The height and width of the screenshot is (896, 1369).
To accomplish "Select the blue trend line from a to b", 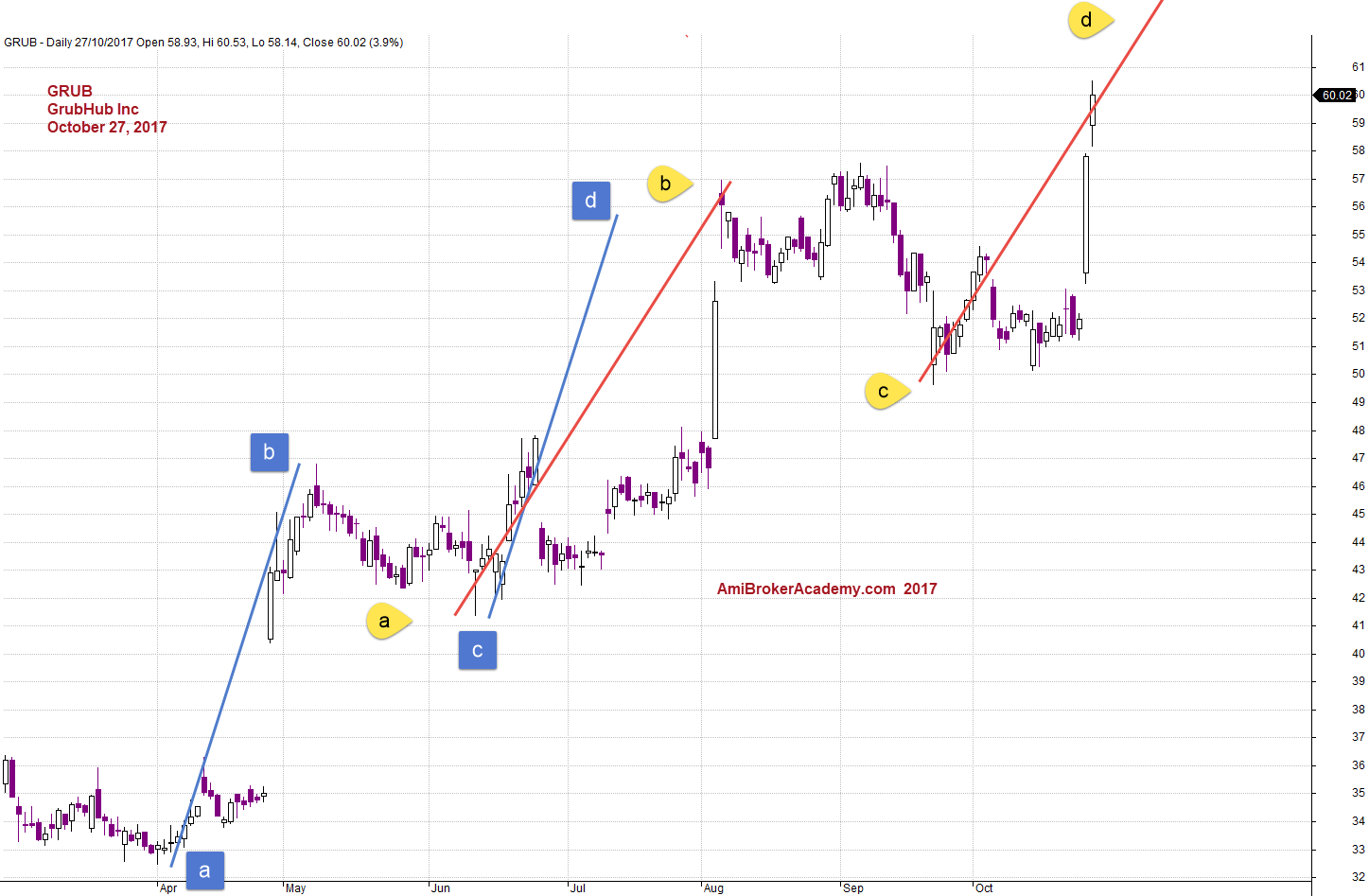I will click(236, 664).
